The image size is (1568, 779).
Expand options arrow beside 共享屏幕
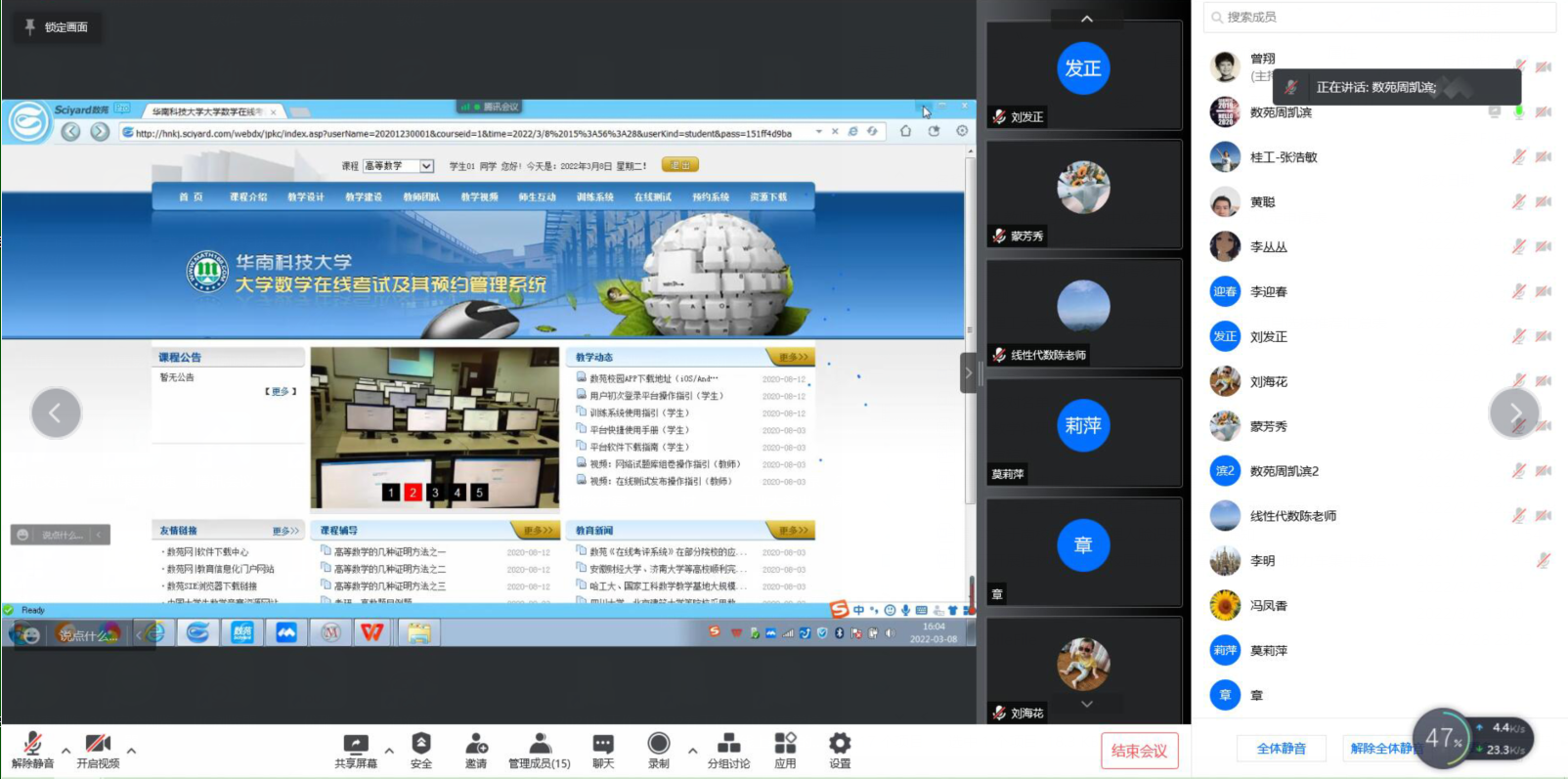[x=389, y=751]
